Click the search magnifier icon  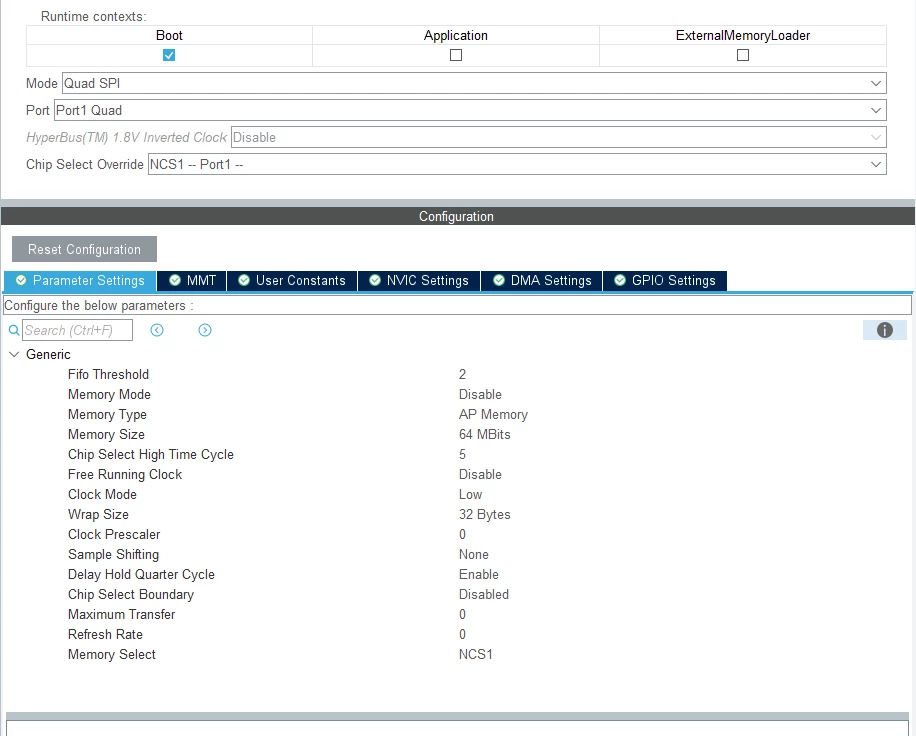14,330
